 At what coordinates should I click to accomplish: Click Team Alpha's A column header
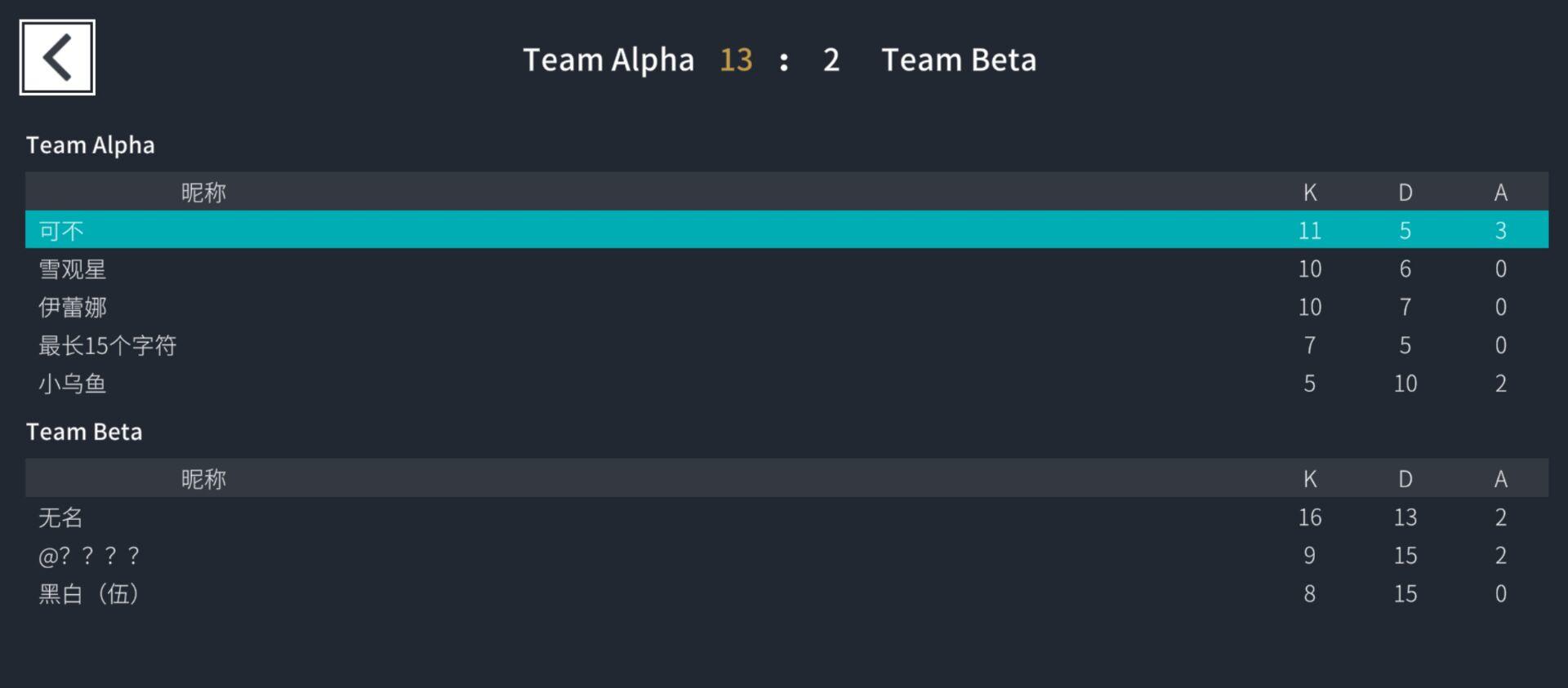(1500, 193)
